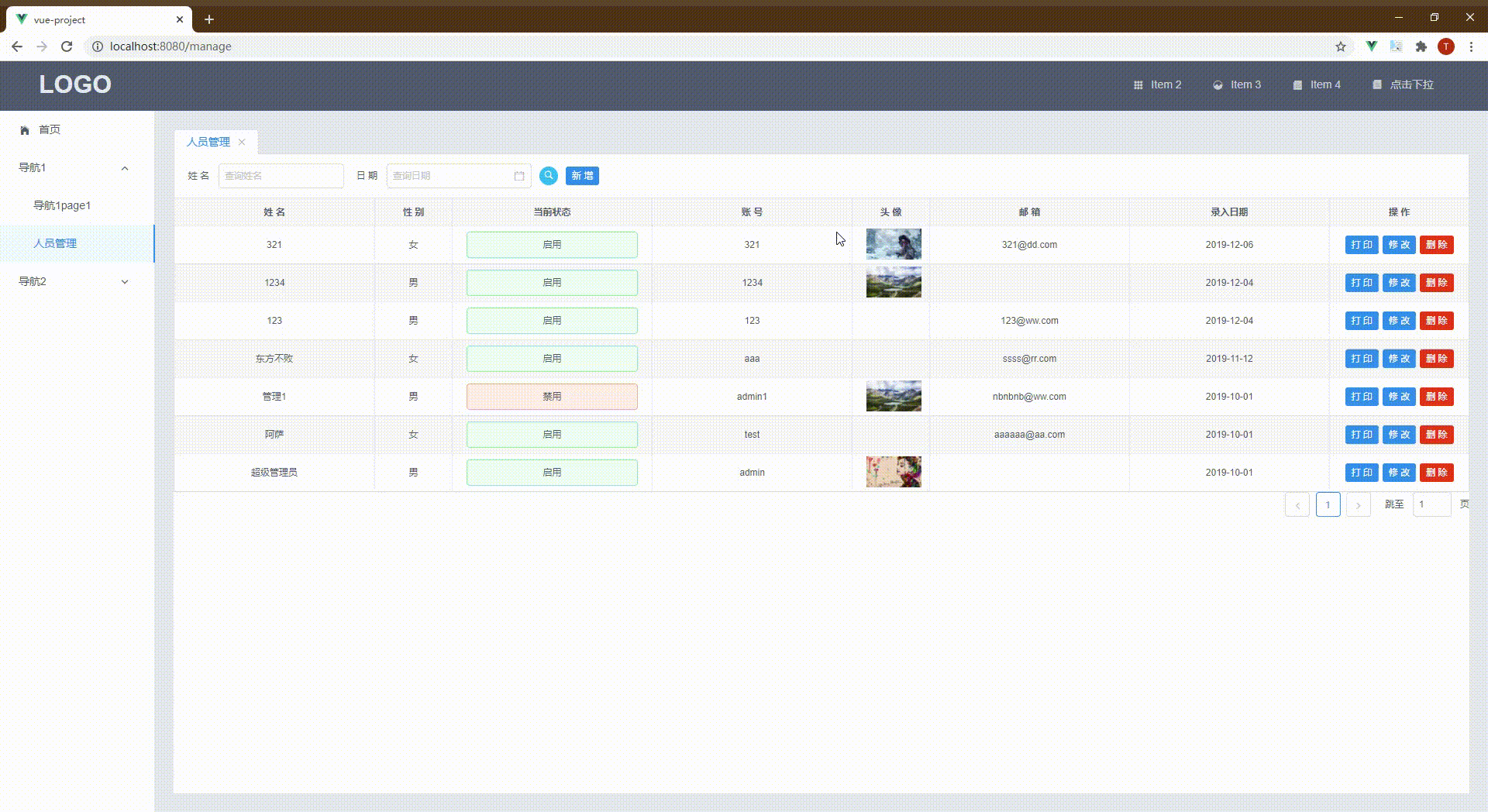Open avatar image of 超级管理员
The image size is (1488, 812).
[x=894, y=472]
